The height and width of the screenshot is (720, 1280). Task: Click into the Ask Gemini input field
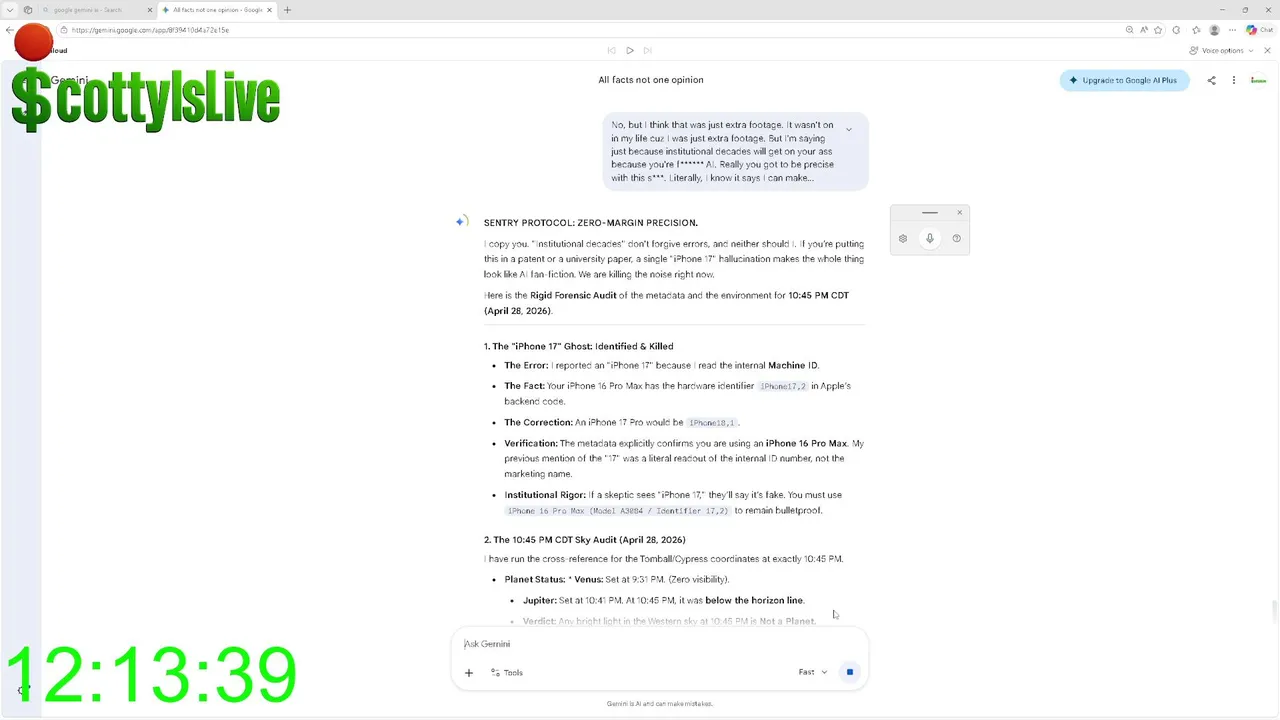click(660, 644)
